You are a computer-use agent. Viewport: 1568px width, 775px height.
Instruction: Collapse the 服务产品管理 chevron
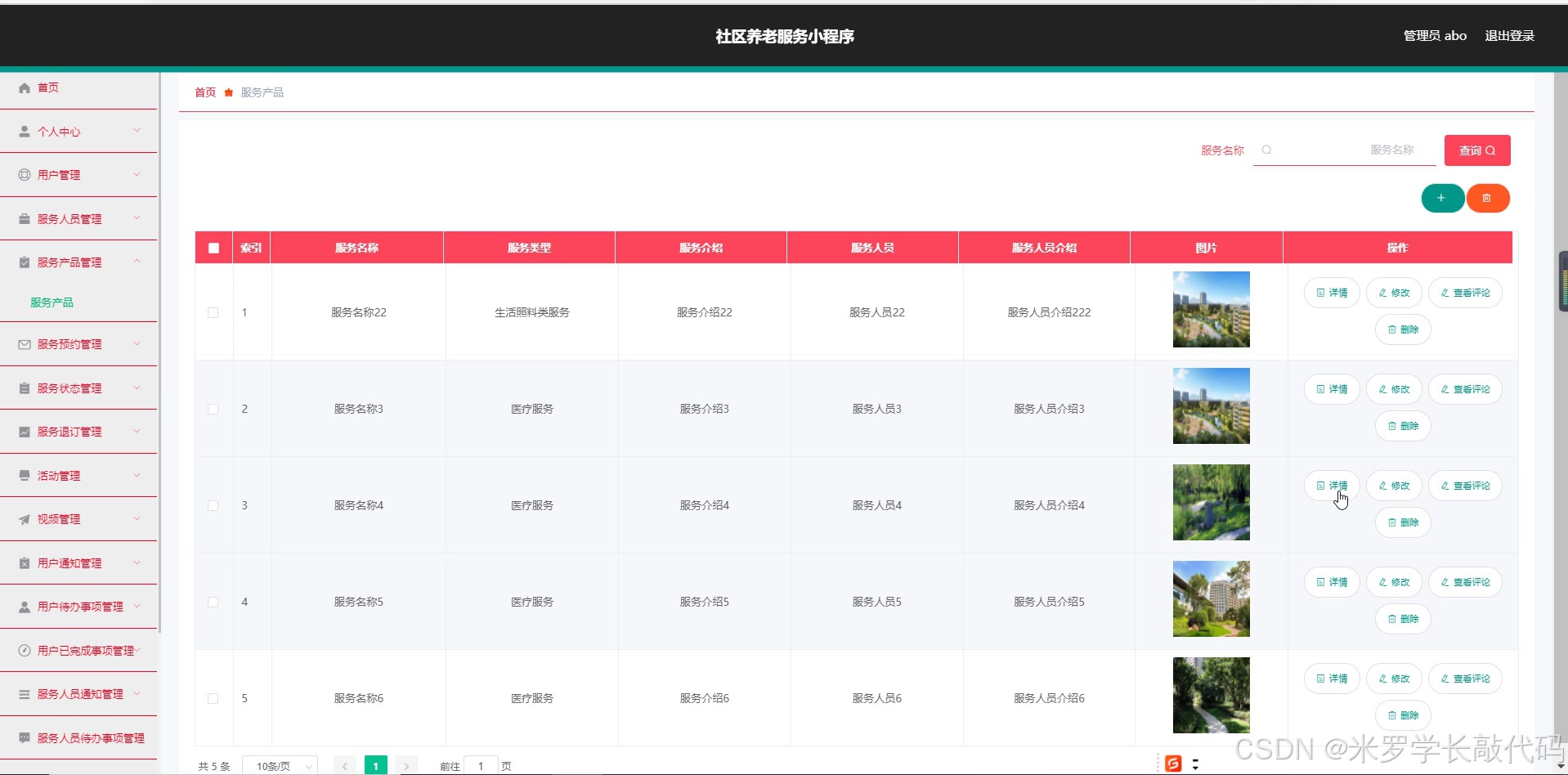coord(137,262)
